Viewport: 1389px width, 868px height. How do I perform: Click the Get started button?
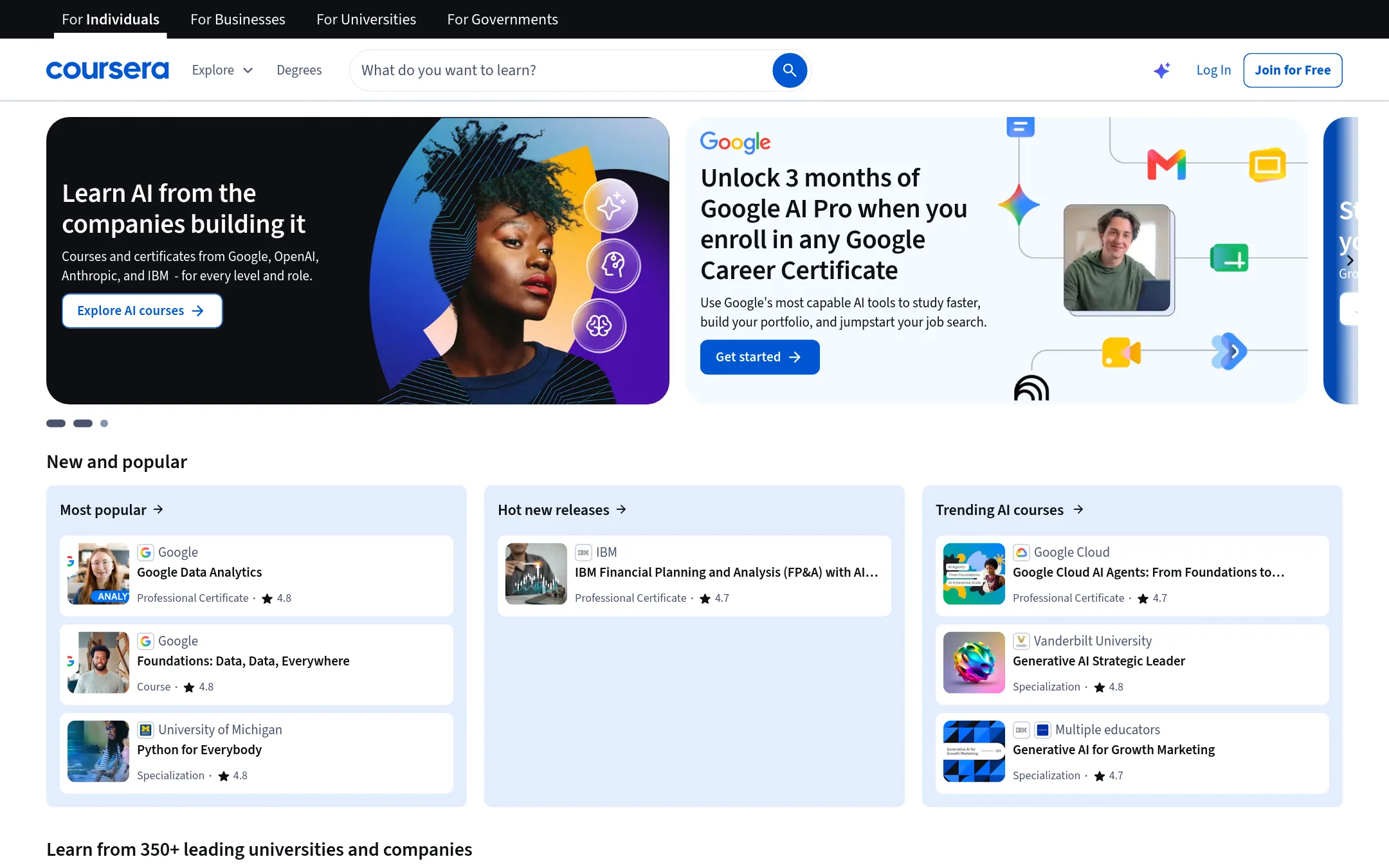point(759,357)
